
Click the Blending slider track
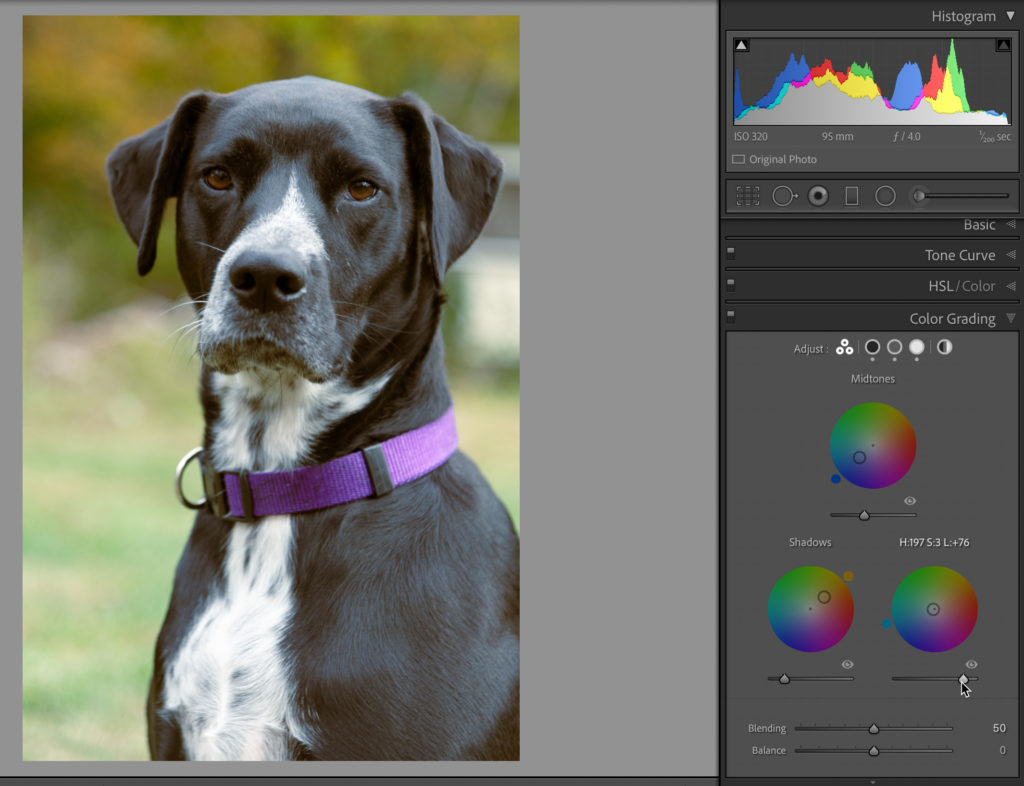[830, 728]
